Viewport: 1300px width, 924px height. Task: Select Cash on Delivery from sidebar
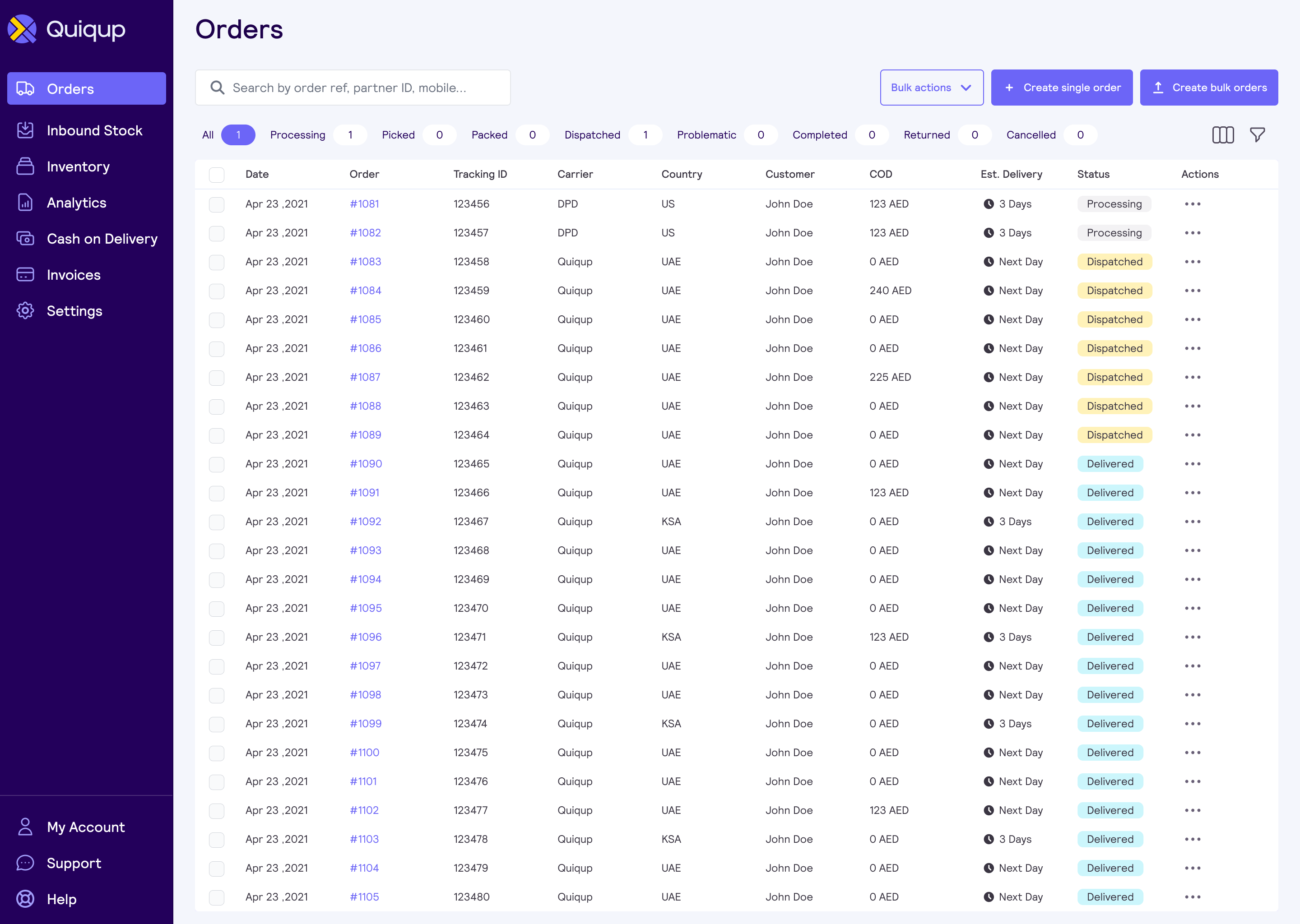tap(101, 239)
